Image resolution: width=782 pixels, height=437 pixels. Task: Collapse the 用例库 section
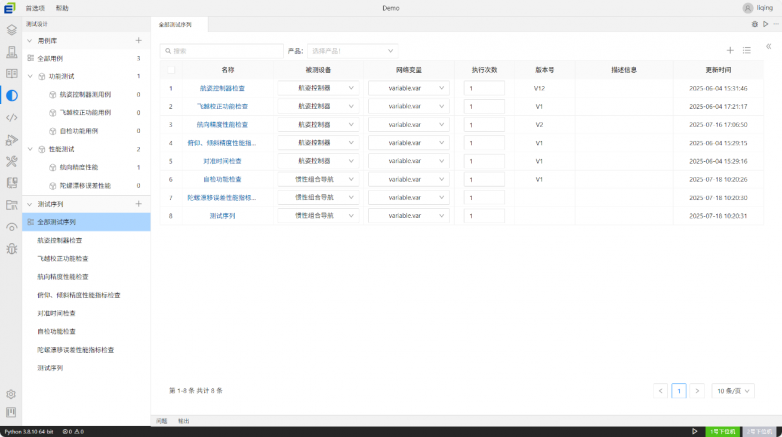29,40
